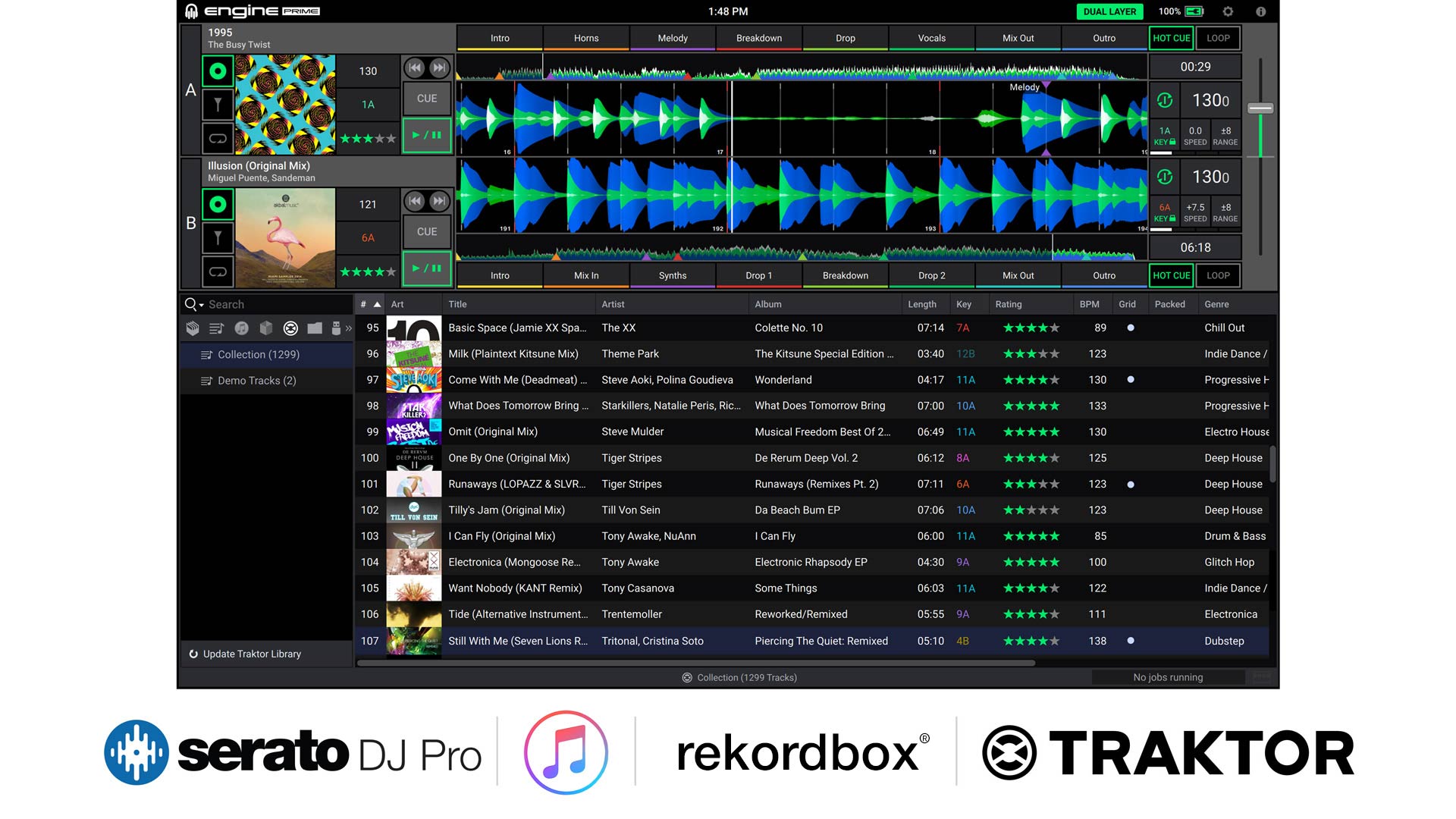Toggle sync icon for deck A
The height and width of the screenshot is (819, 1456).
1165,100
